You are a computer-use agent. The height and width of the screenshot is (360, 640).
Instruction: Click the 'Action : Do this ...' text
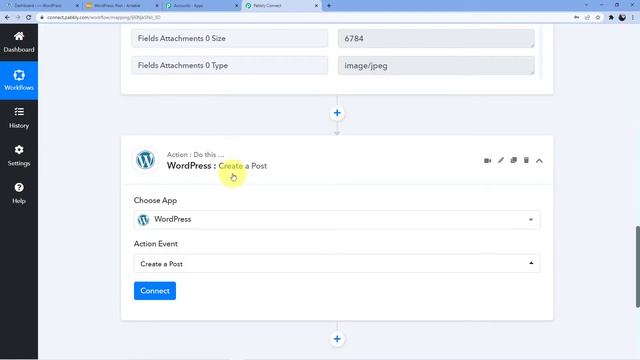click(195, 155)
